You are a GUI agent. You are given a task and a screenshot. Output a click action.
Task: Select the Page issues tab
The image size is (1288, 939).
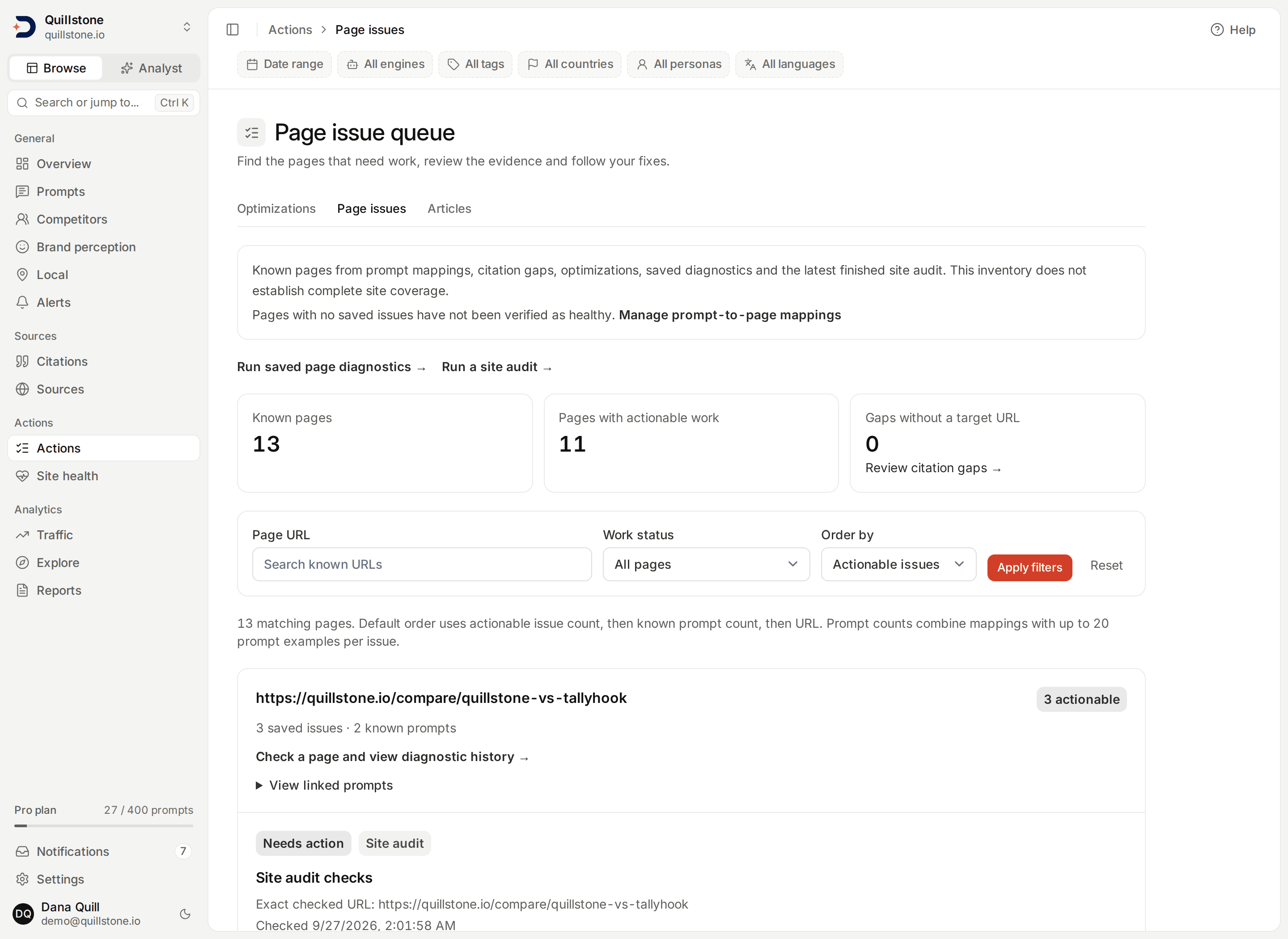click(371, 209)
